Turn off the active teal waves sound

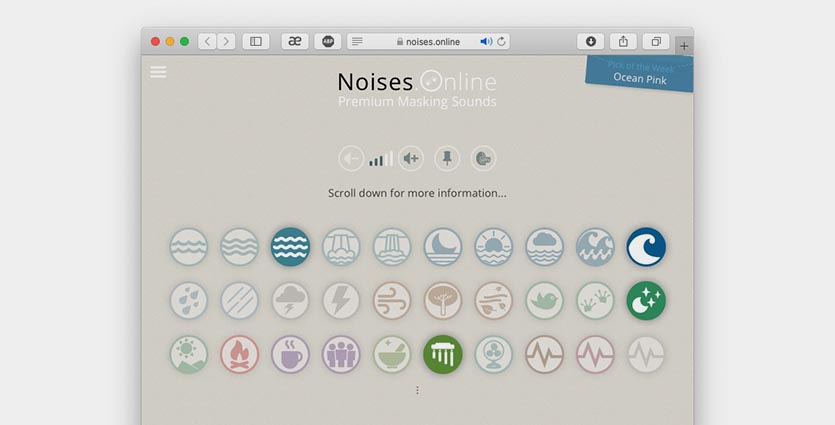pyautogui.click(x=290, y=247)
